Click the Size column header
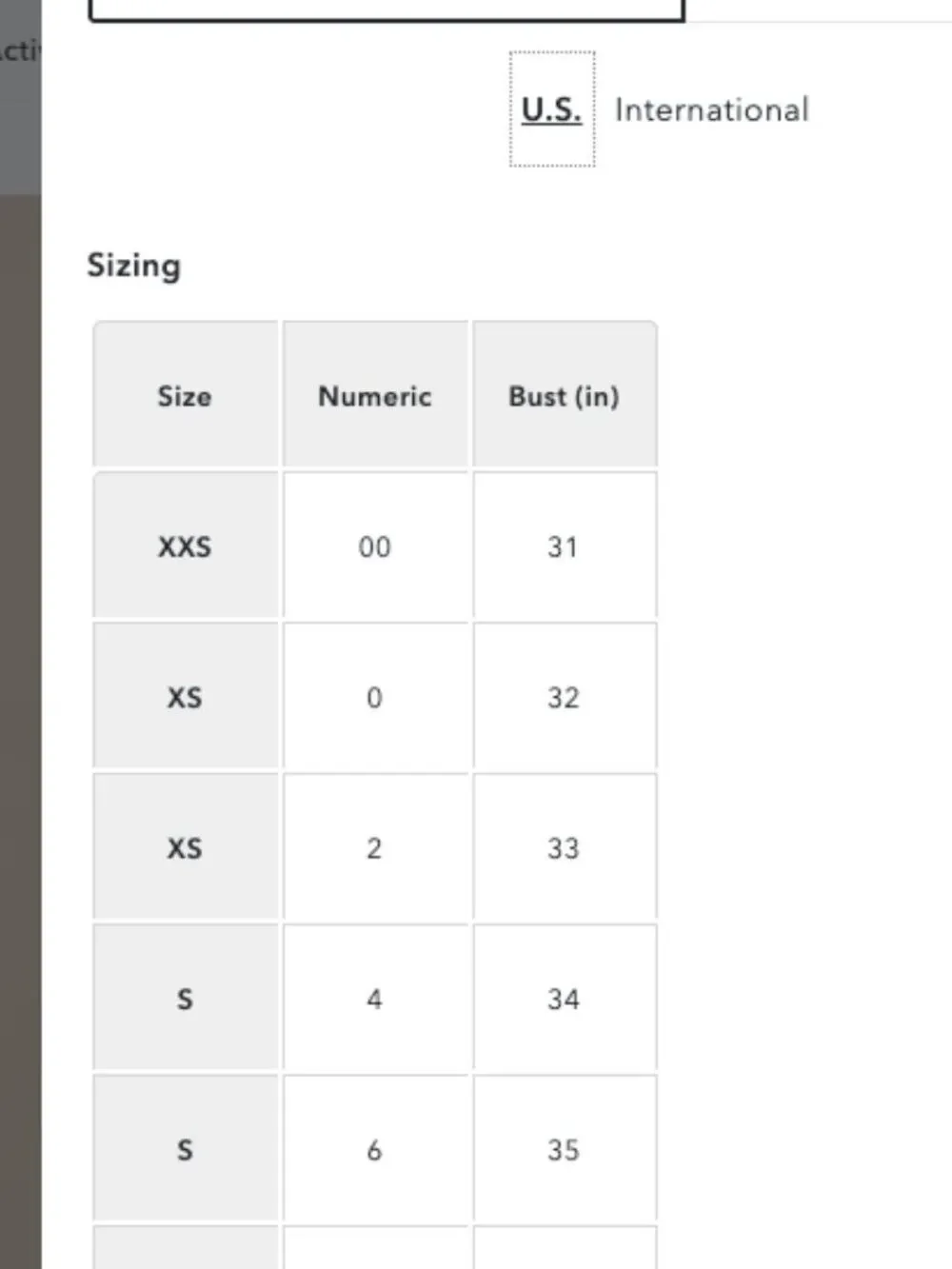Screen dimensions: 952x1269 pyautogui.click(x=185, y=395)
